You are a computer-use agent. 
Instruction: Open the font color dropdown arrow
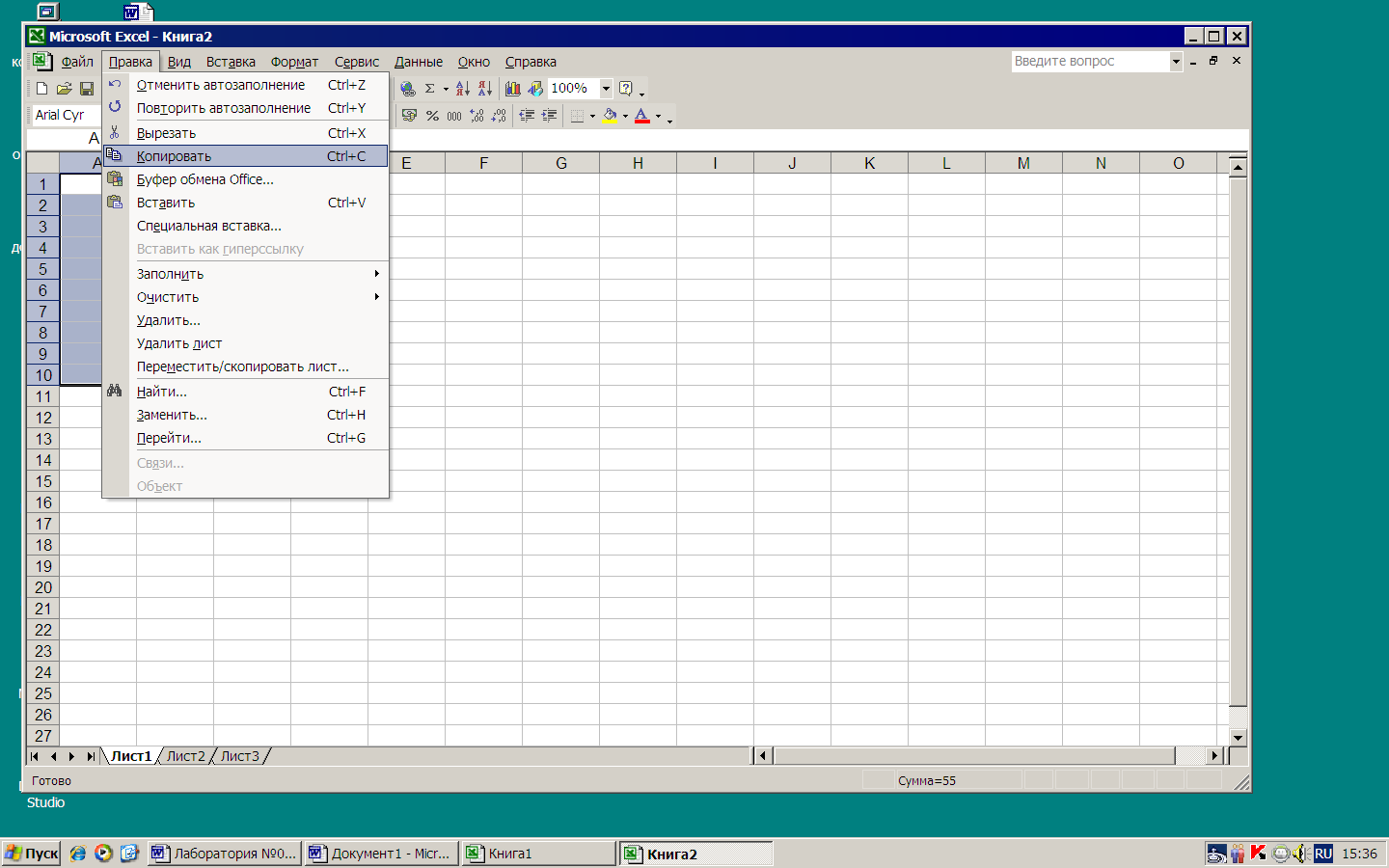pos(658,116)
